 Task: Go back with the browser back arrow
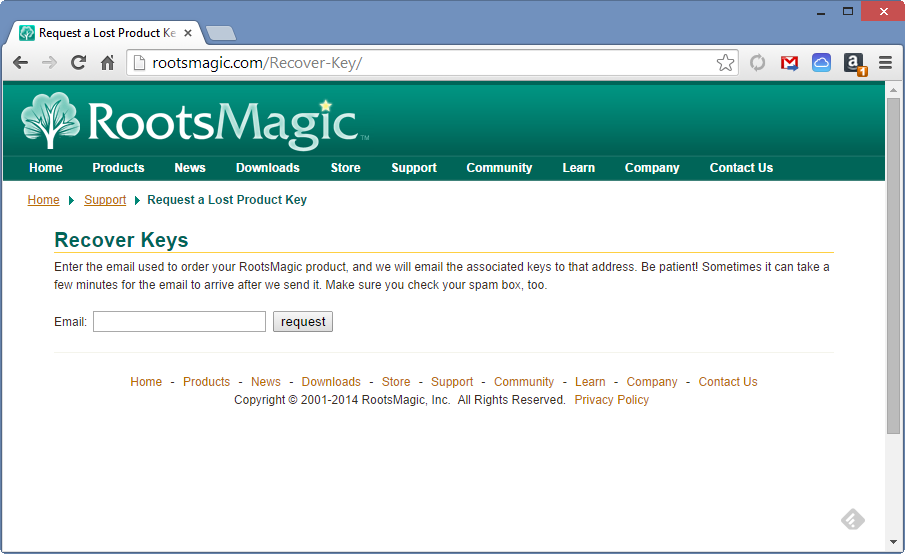point(20,62)
